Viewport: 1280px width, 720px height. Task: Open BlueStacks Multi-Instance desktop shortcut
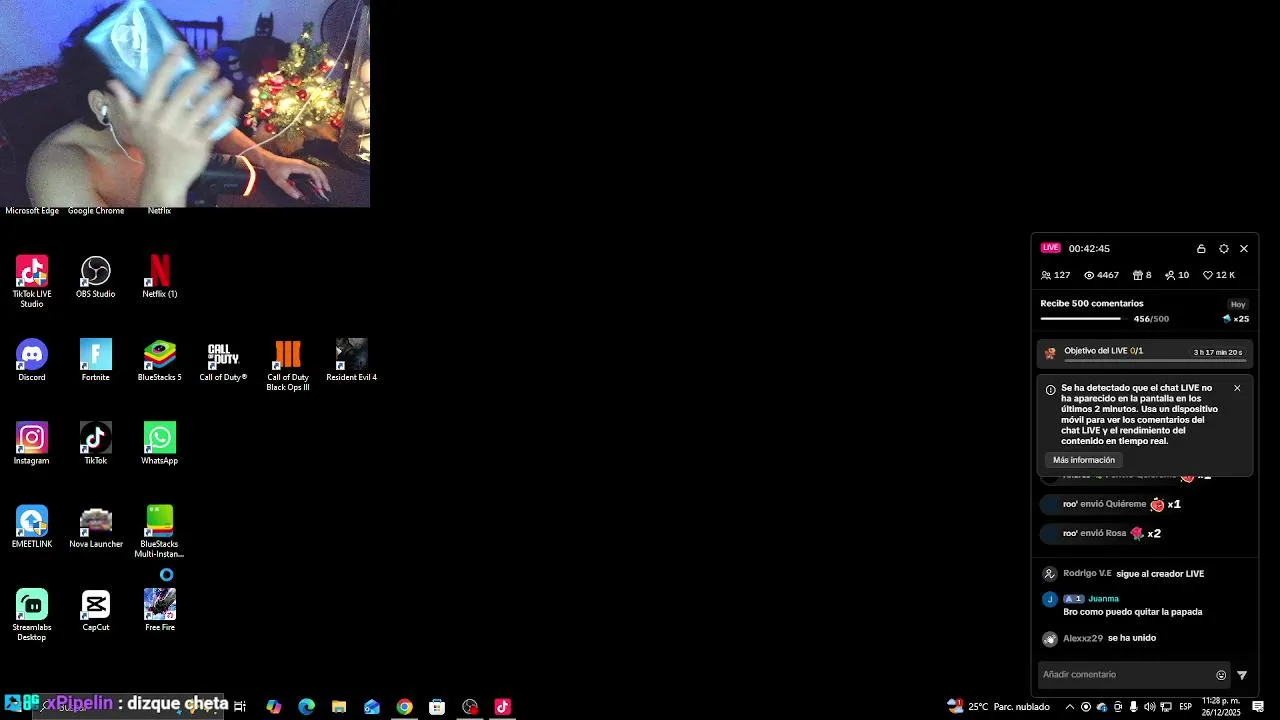pos(160,532)
